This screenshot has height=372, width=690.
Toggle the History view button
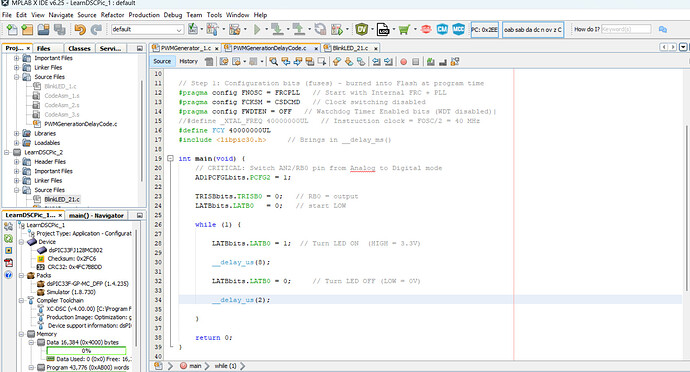[188, 61]
